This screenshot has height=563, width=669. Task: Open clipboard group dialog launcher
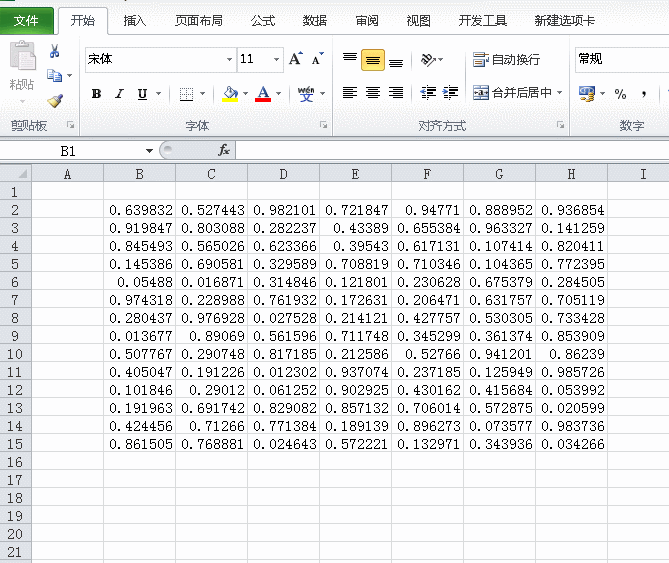(71, 125)
